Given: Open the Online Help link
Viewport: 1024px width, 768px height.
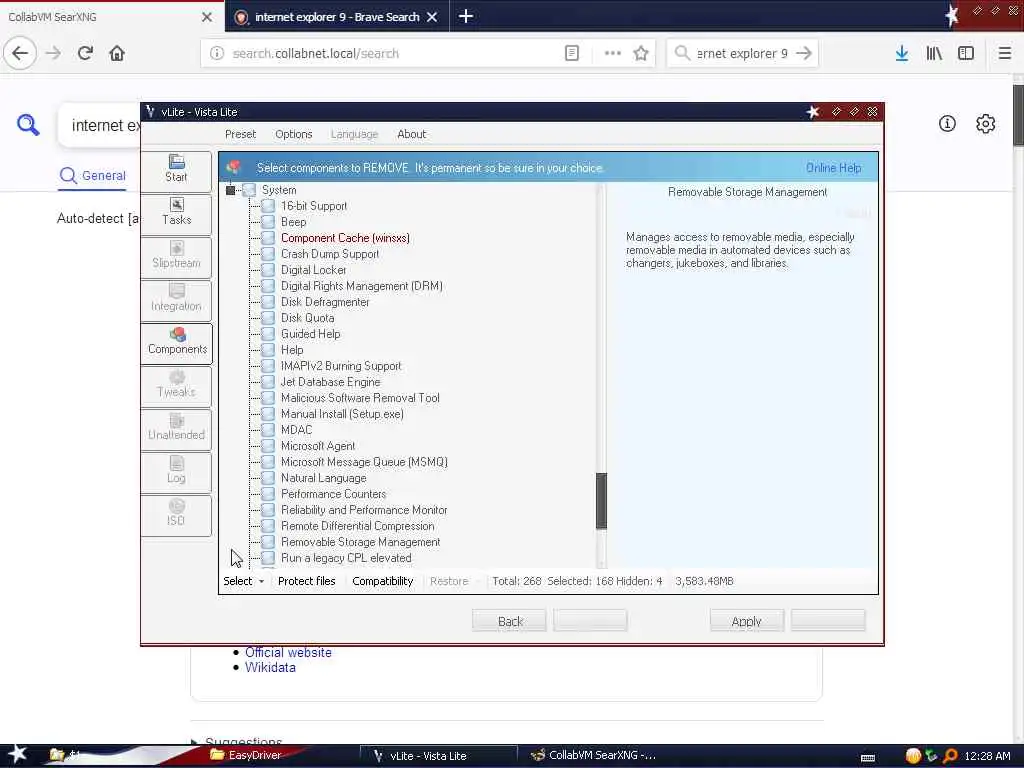Looking at the screenshot, I should point(833,168).
